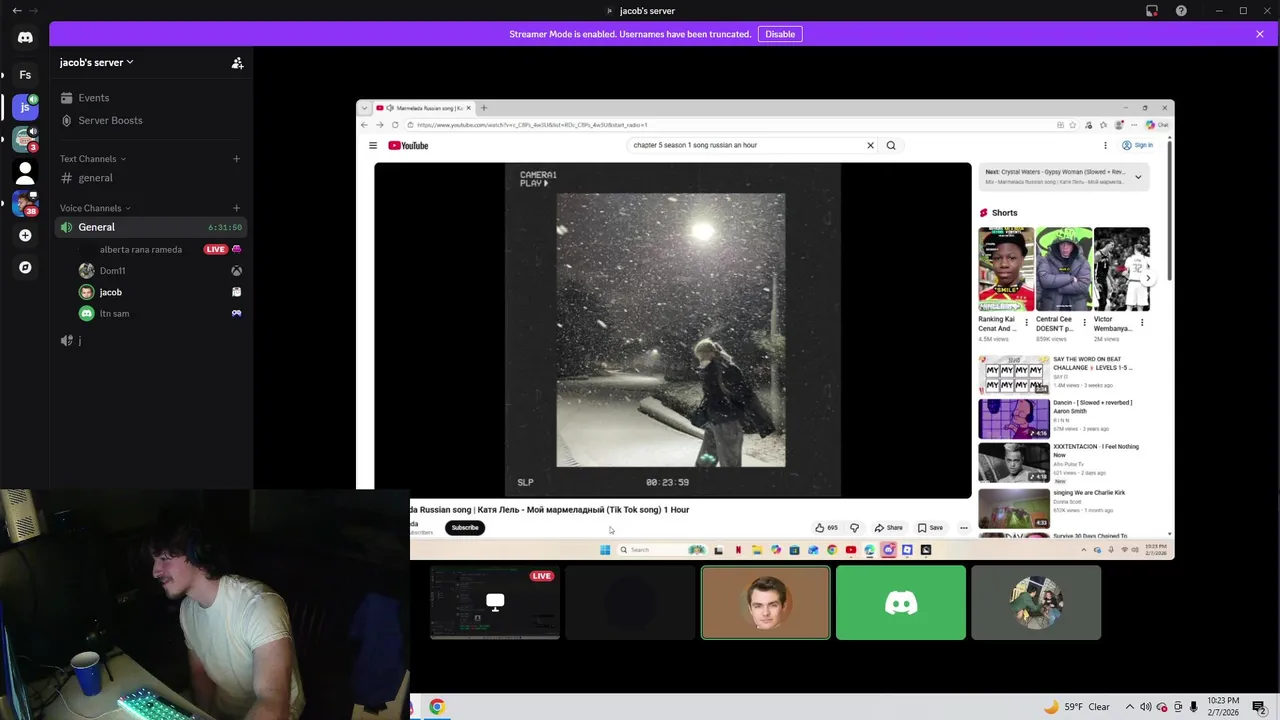
Task: Open the server icon with 3 badge
Action: point(25,139)
